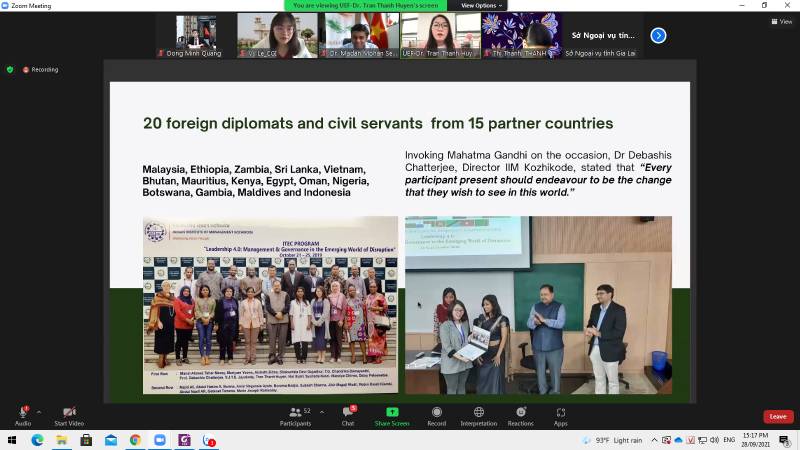
Task: Show next participants with the arrow button
Action: click(658, 35)
